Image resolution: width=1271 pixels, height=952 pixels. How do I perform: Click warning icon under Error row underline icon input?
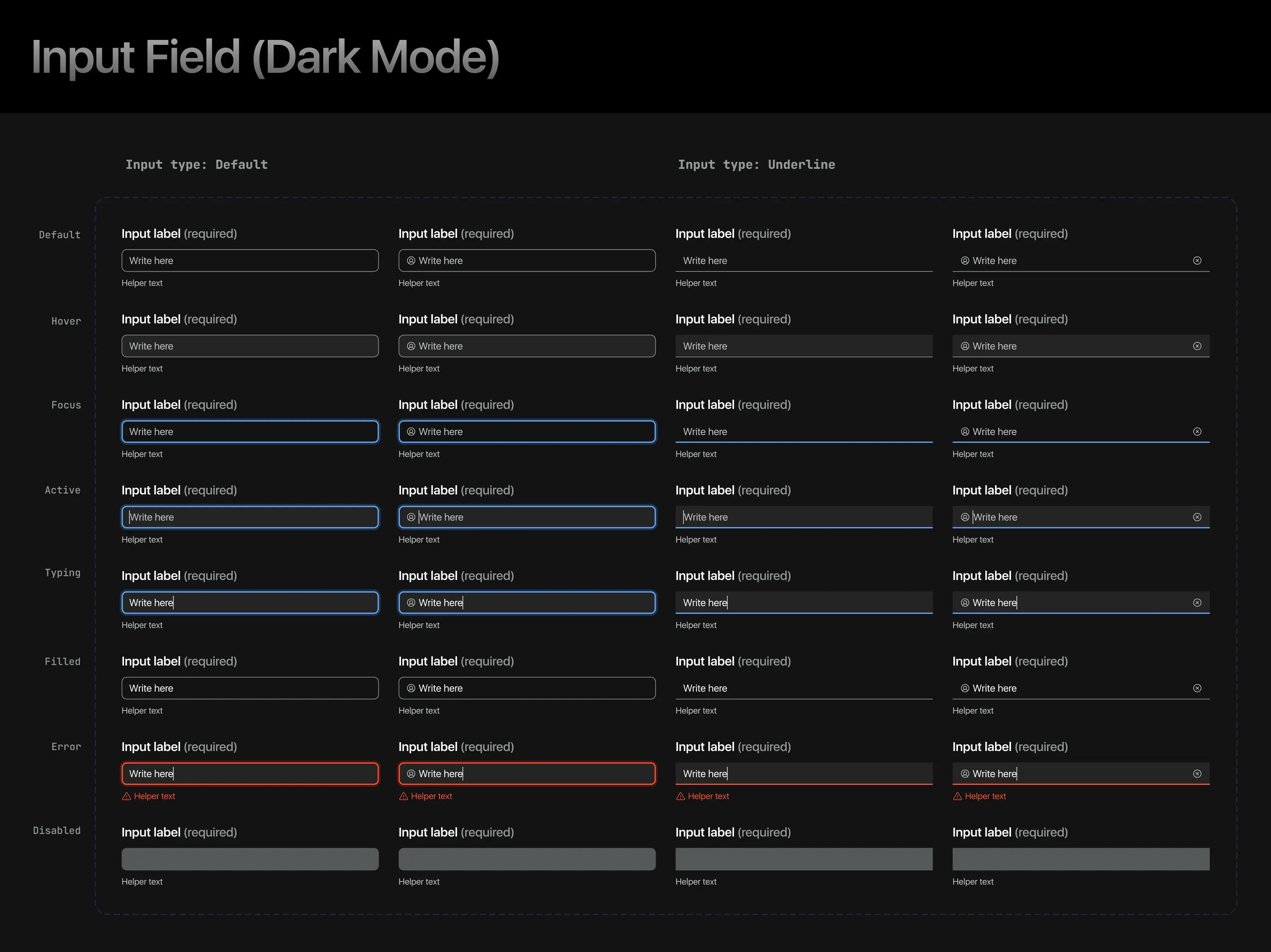point(957,796)
